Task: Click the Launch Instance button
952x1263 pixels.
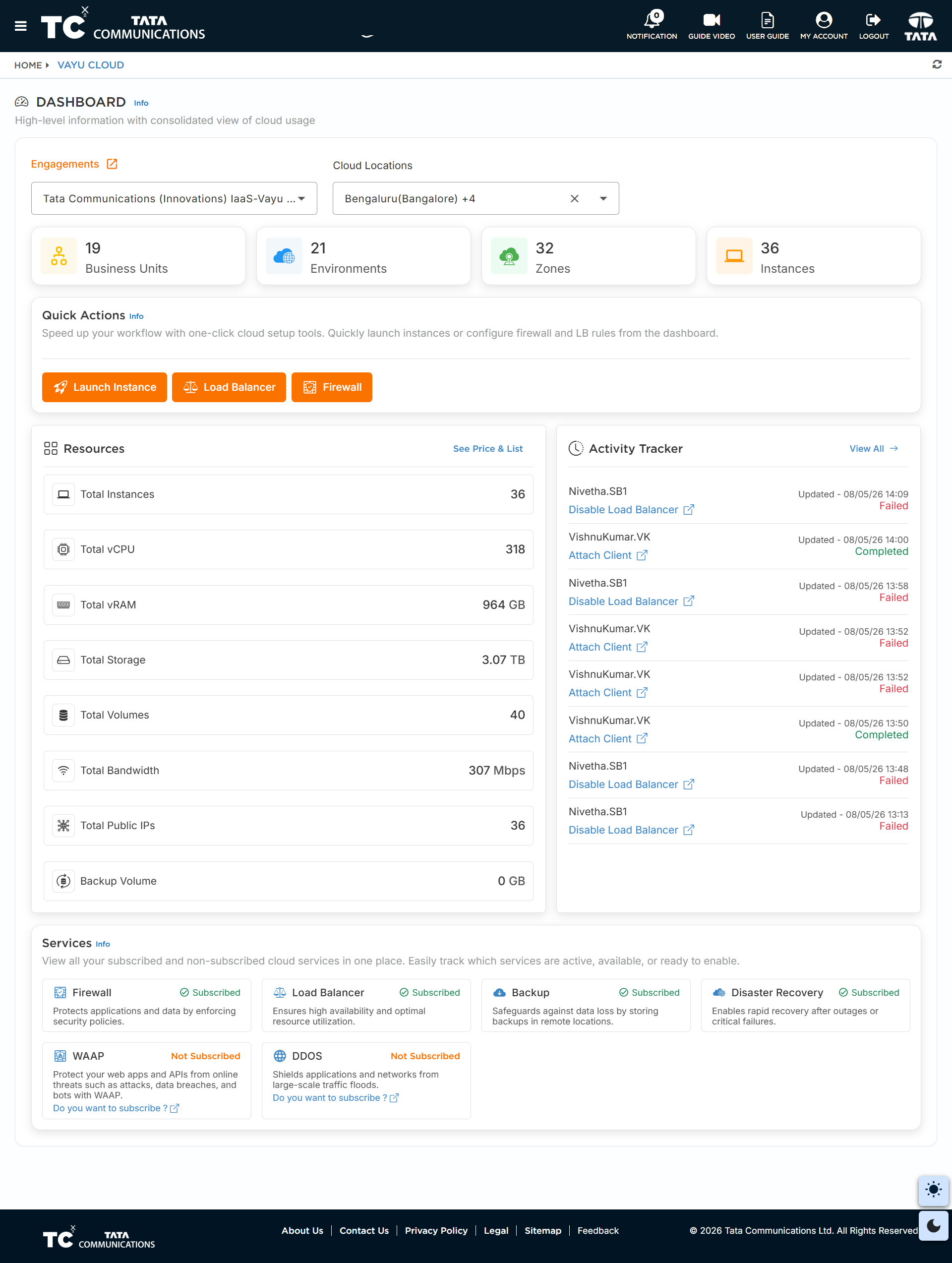Action: tap(105, 387)
